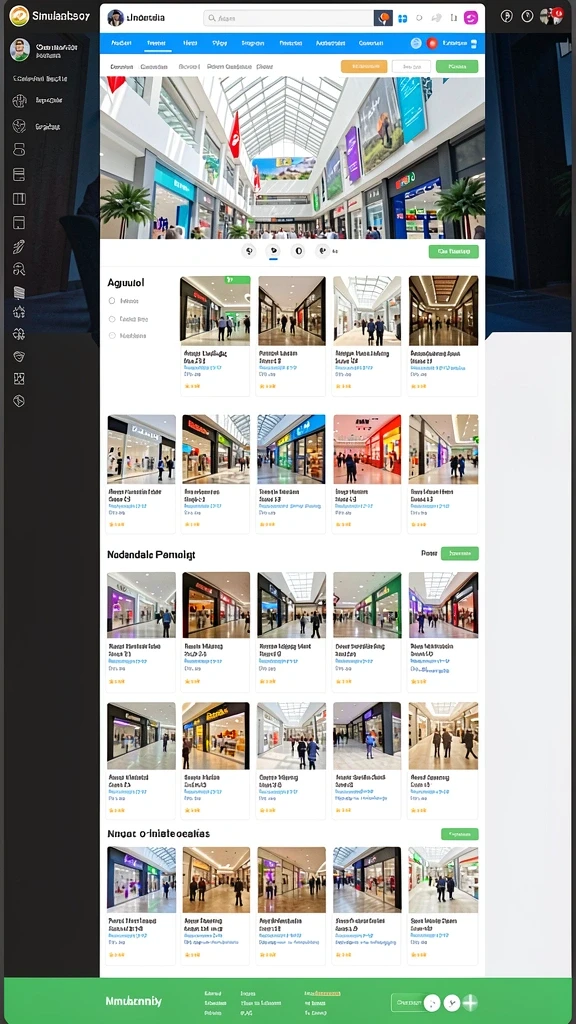Select the person-search icon in left sidebar
This screenshot has height=1024, width=576.
coord(19,268)
